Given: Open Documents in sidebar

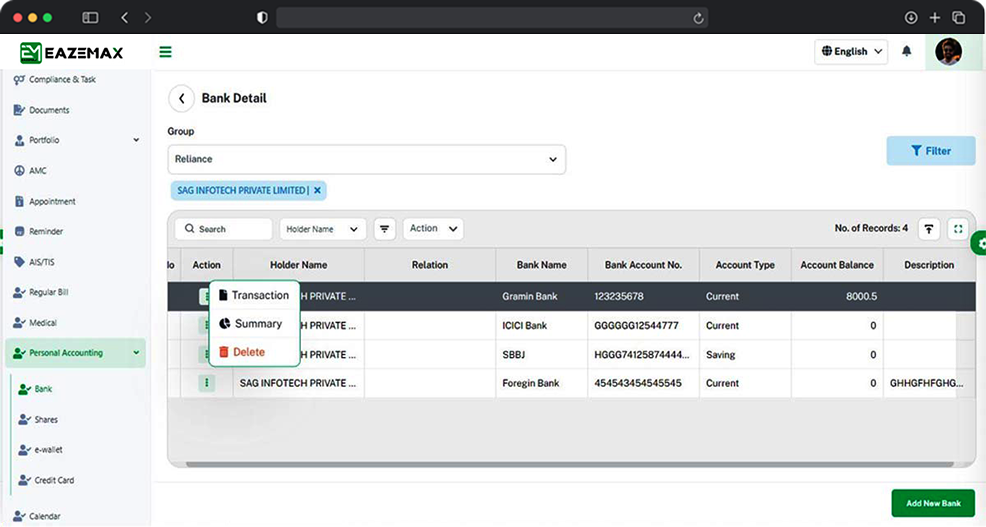Looking at the screenshot, I should (x=42, y=110).
